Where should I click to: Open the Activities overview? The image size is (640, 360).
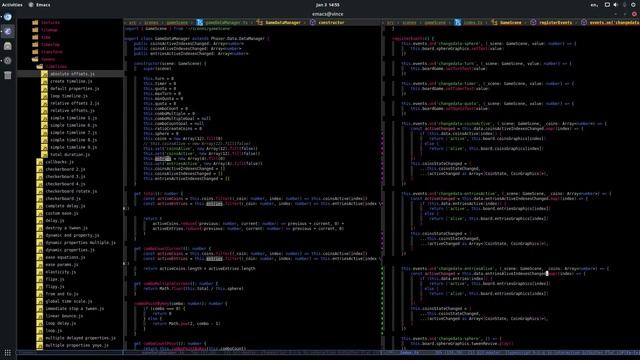[12, 5]
